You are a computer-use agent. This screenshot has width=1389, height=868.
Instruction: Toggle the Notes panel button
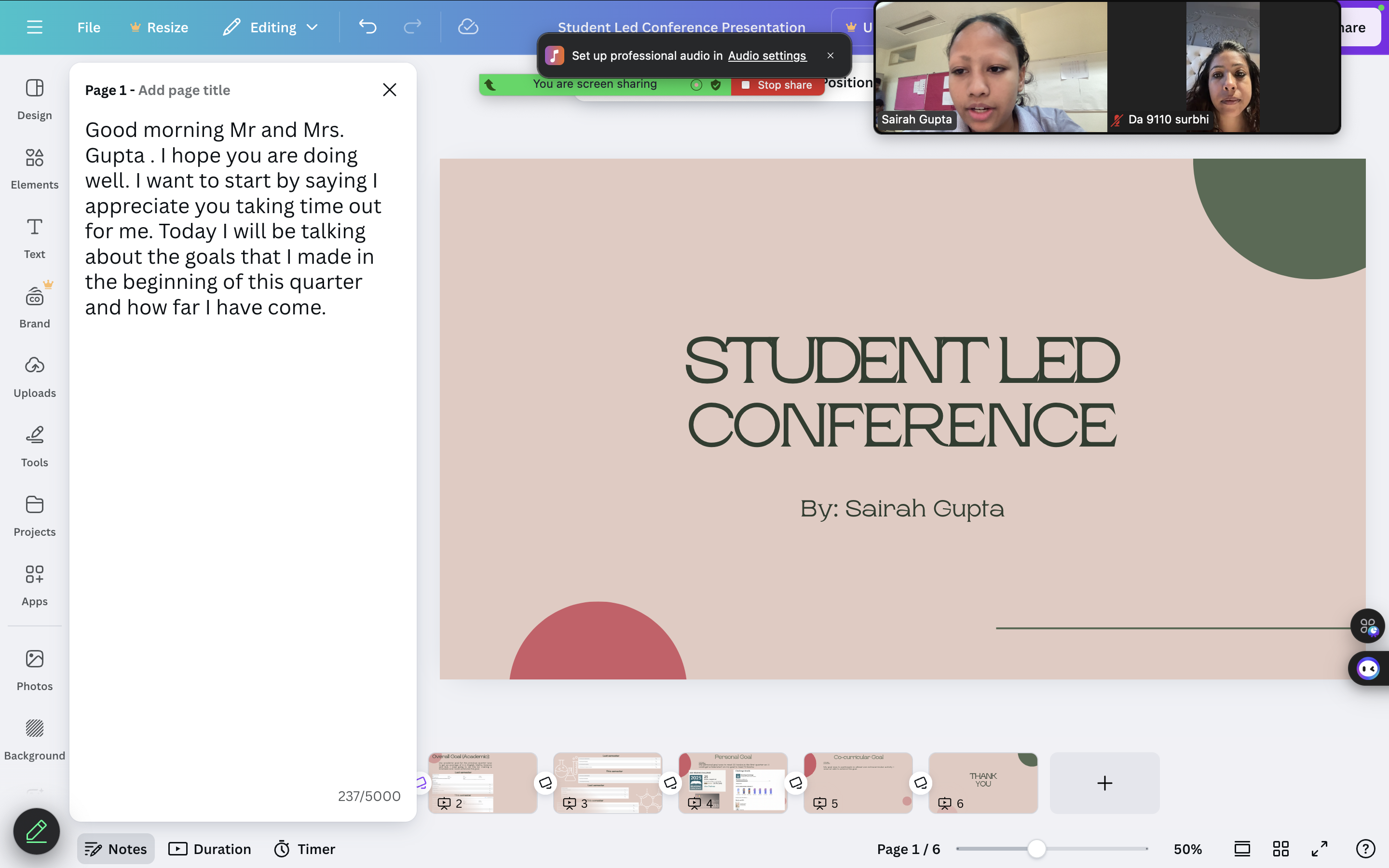click(116, 849)
